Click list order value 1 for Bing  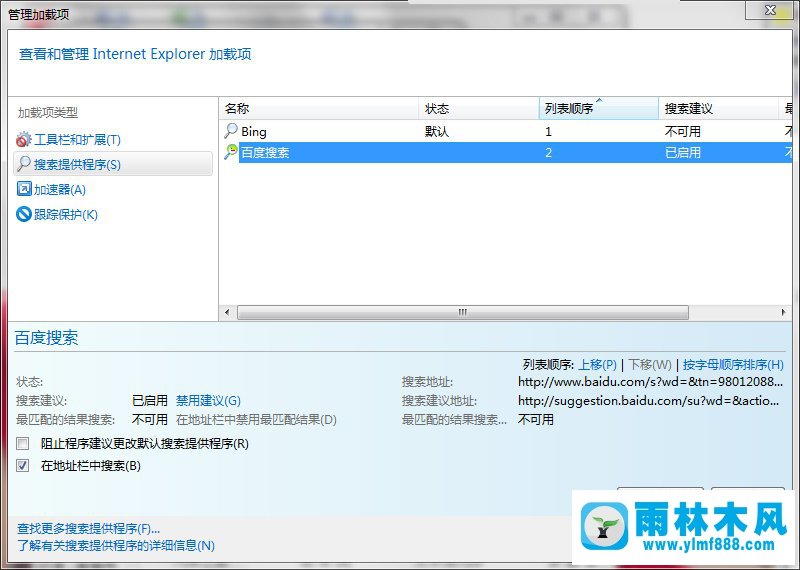click(x=548, y=132)
